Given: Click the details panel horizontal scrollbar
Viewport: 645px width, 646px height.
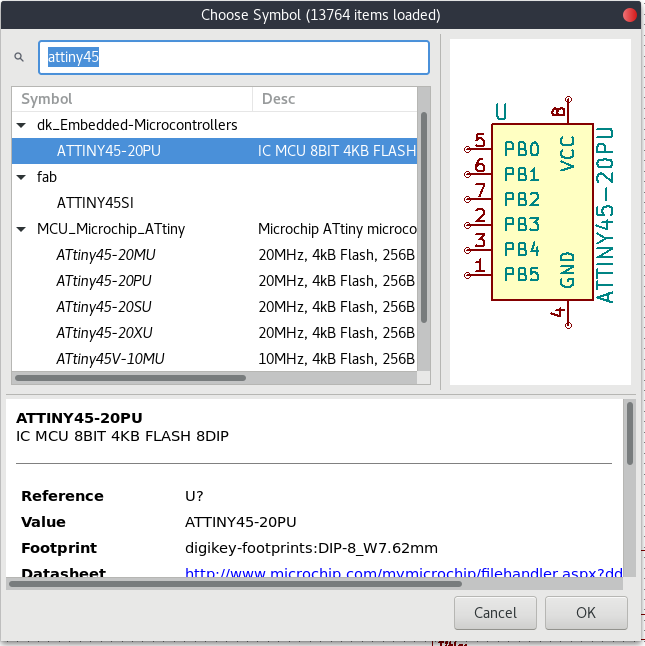Looking at the screenshot, I should [x=235, y=584].
